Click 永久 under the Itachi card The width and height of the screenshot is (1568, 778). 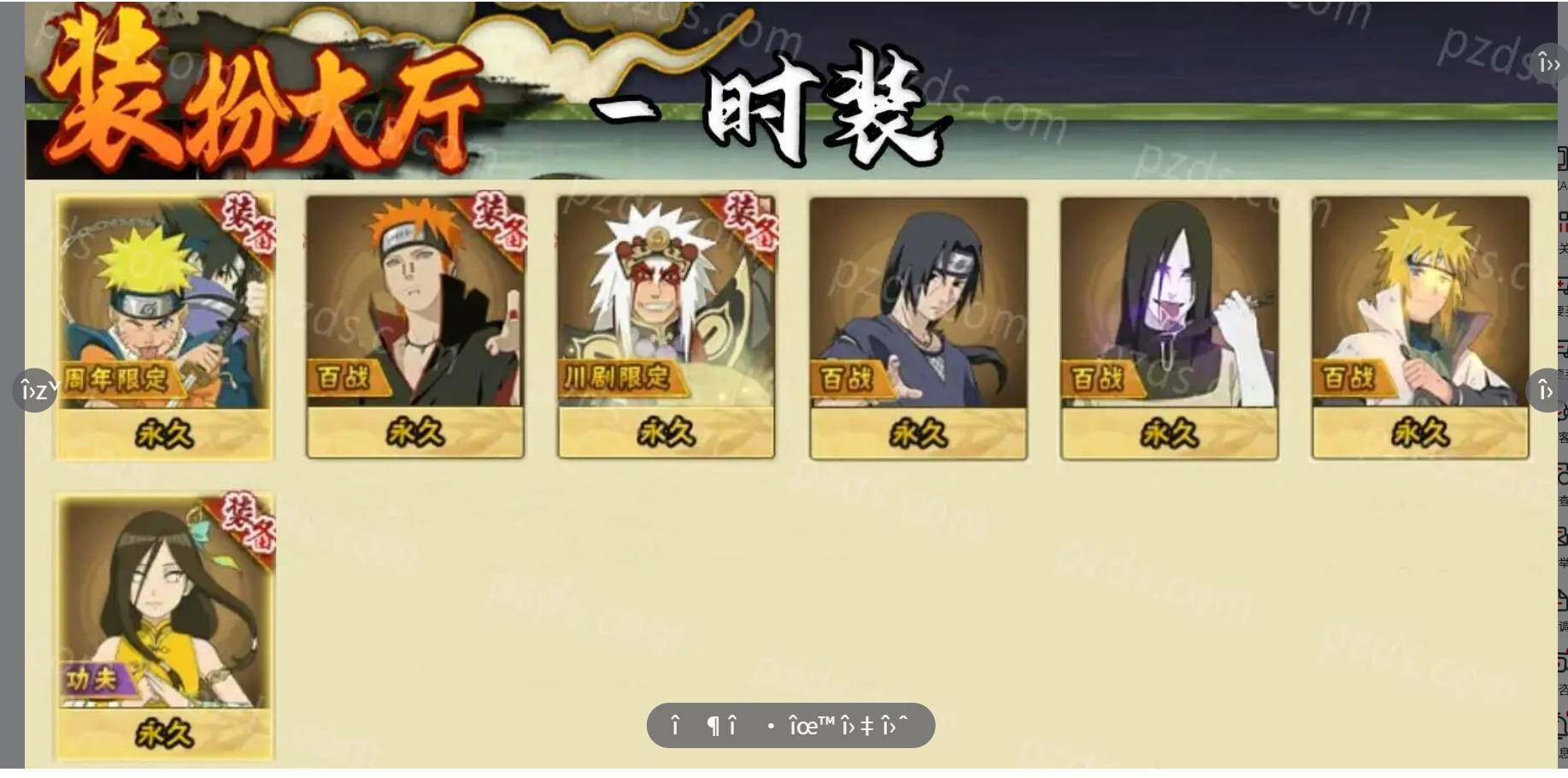tap(919, 434)
